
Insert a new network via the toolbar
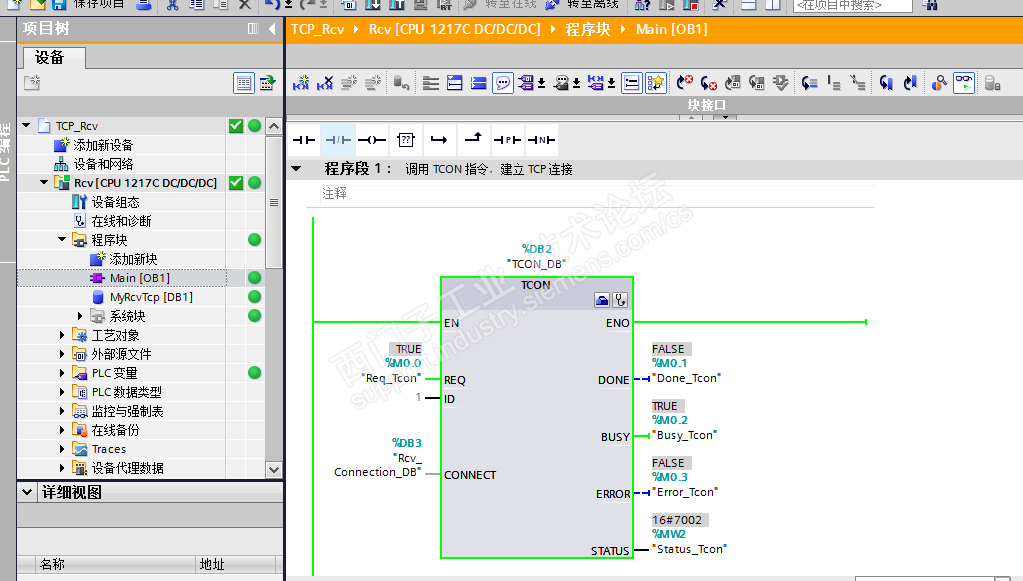(x=301, y=83)
